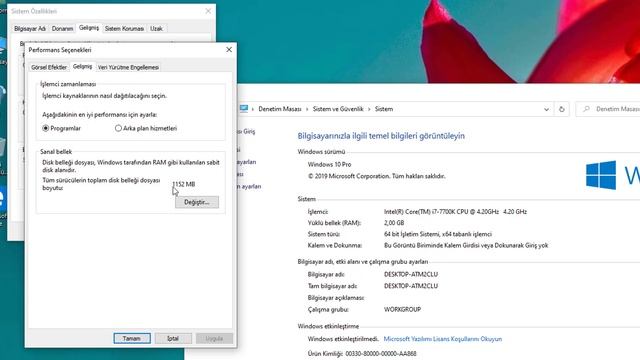The height and width of the screenshot is (360, 640).
Task: Click the refresh icon next to address bar
Action: tap(562, 109)
